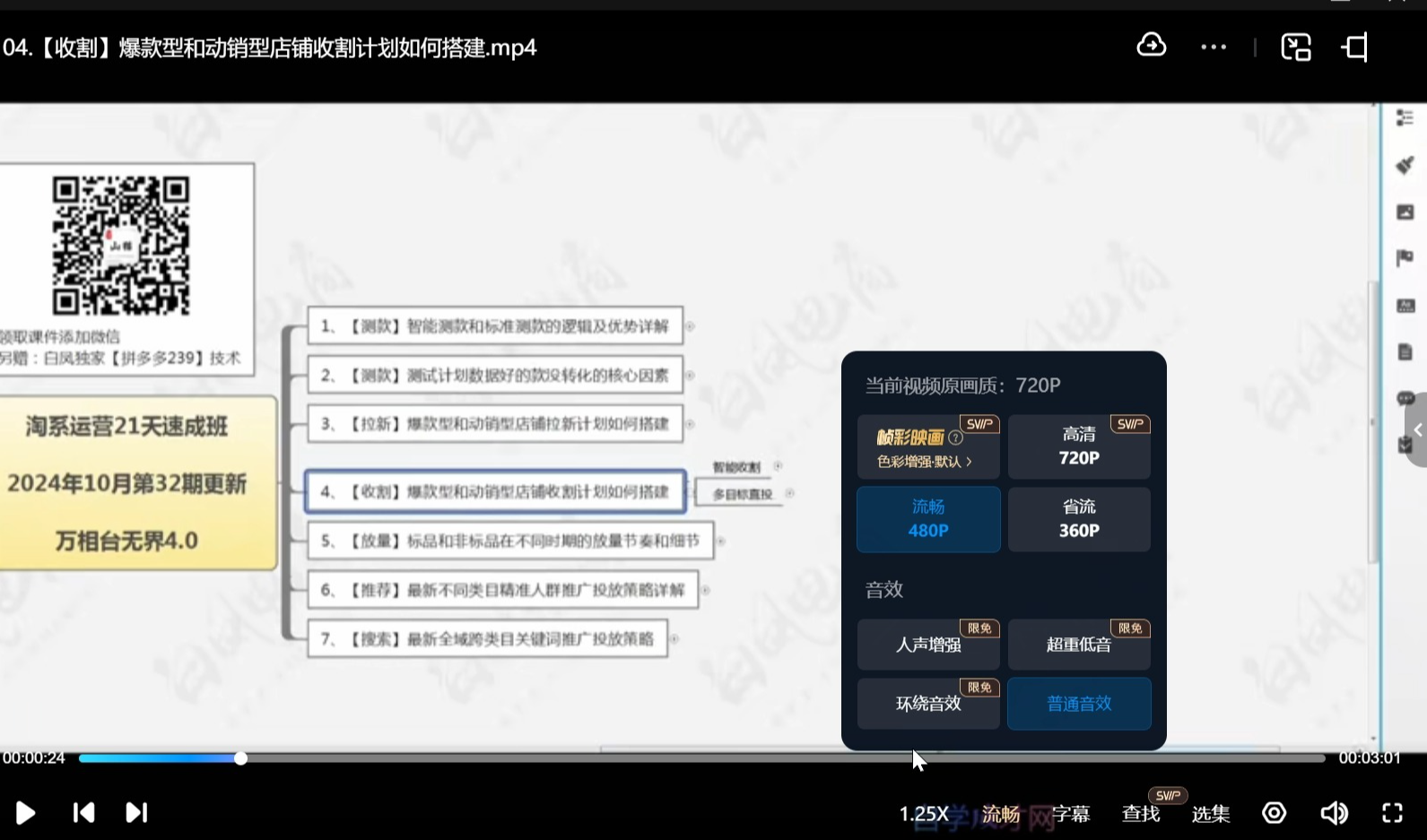Expand node 7 【搜索】 plus circle
Viewport: 1427px width, 840px height.
674,638
